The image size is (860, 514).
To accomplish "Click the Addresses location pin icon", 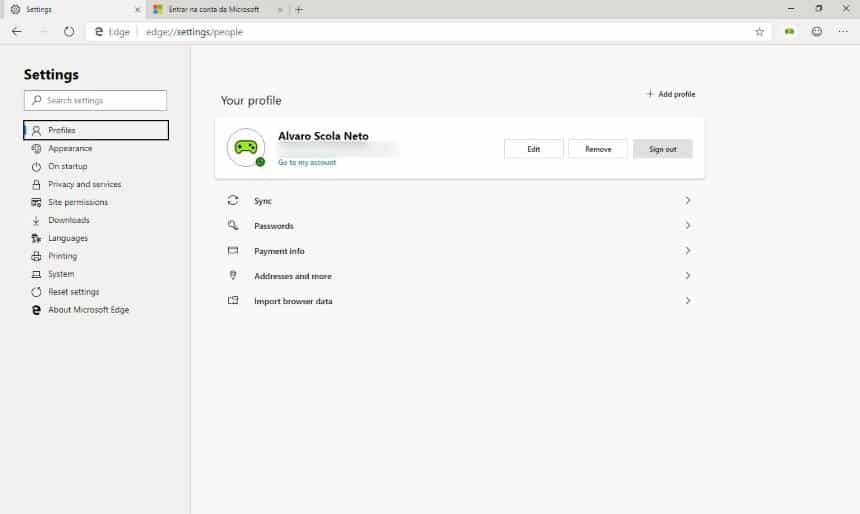I will [x=233, y=275].
